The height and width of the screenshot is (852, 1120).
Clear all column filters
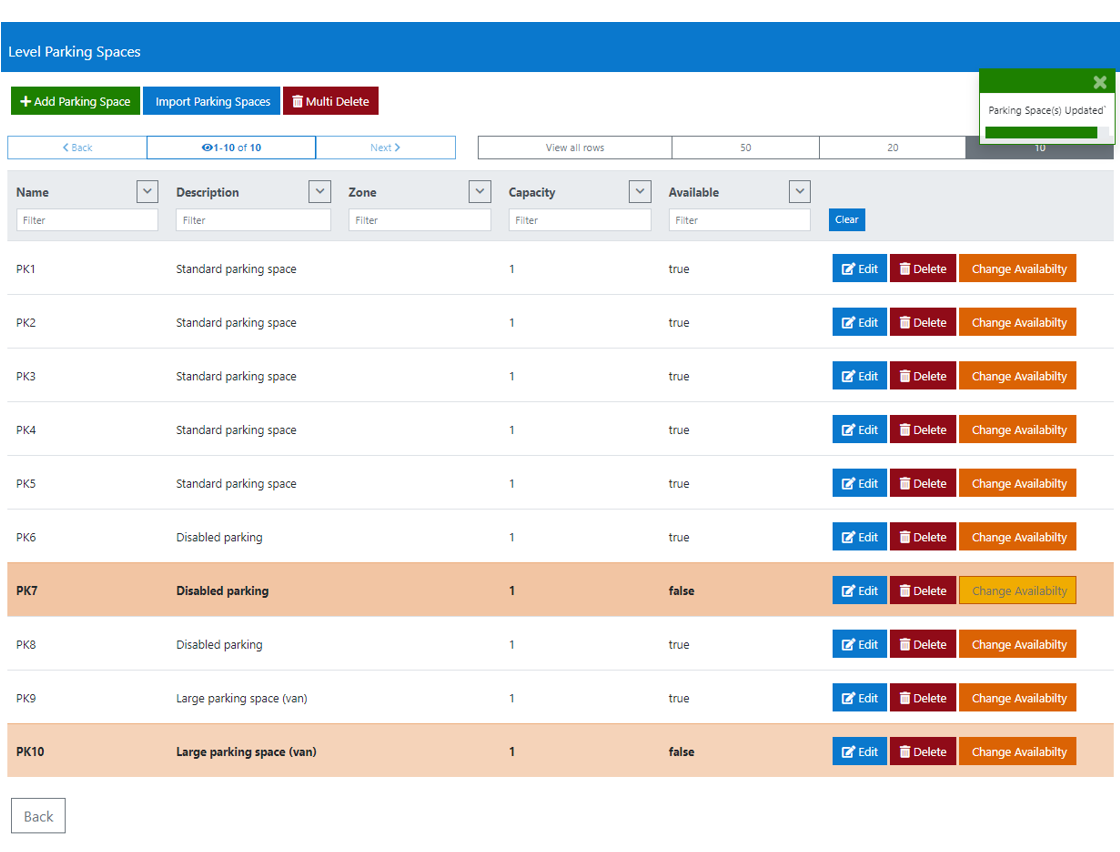point(847,220)
